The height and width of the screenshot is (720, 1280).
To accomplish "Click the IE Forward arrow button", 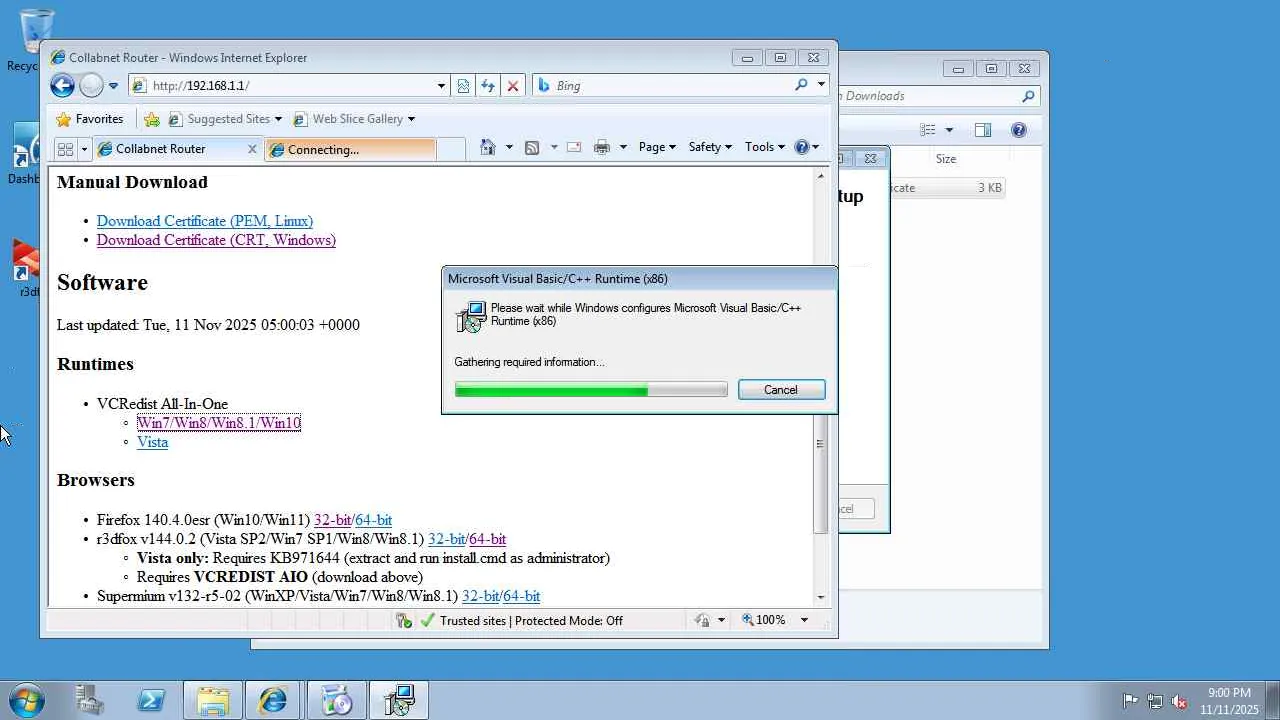I will pyautogui.click(x=91, y=86).
